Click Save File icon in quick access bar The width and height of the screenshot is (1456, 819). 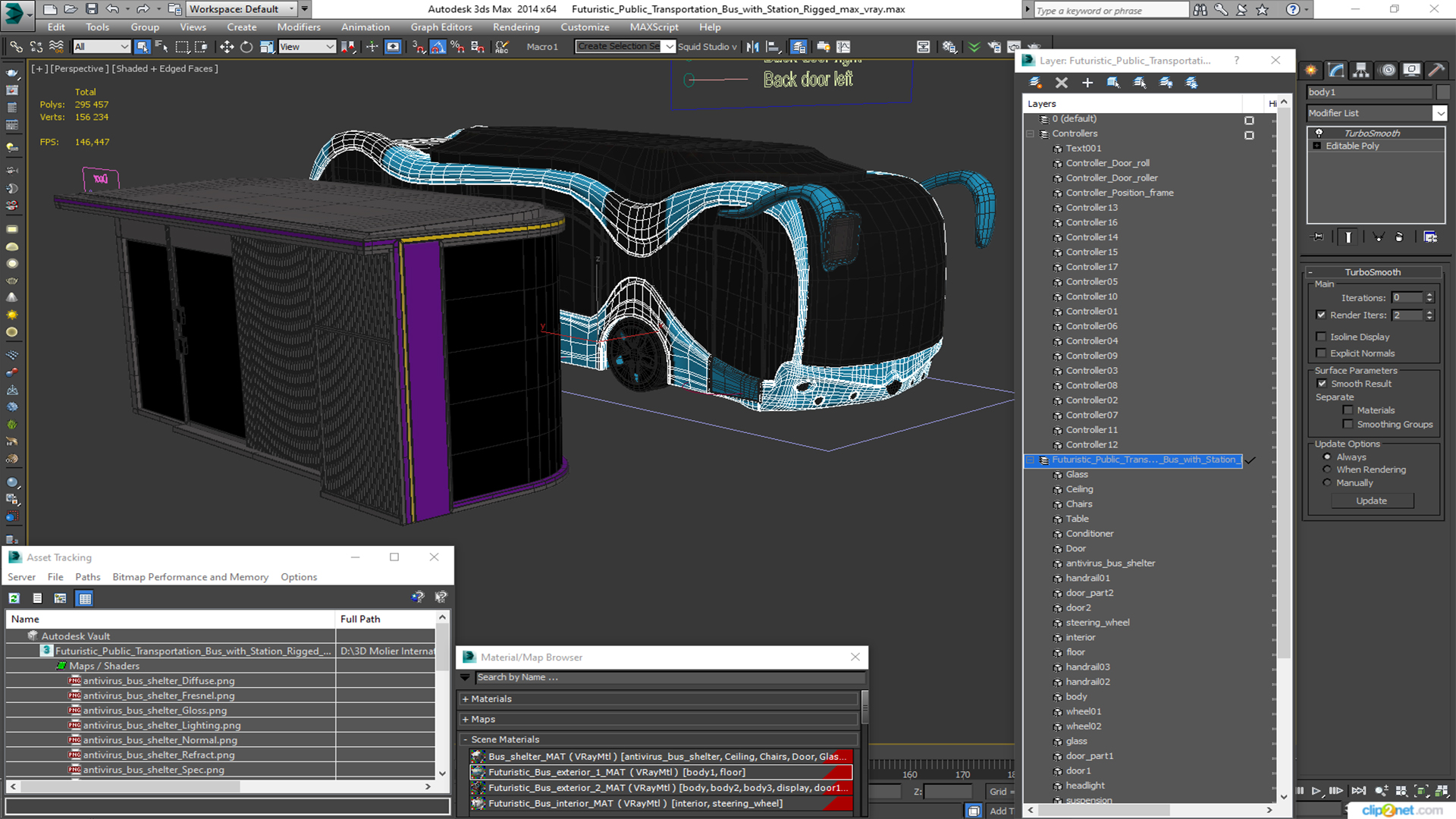click(x=92, y=9)
